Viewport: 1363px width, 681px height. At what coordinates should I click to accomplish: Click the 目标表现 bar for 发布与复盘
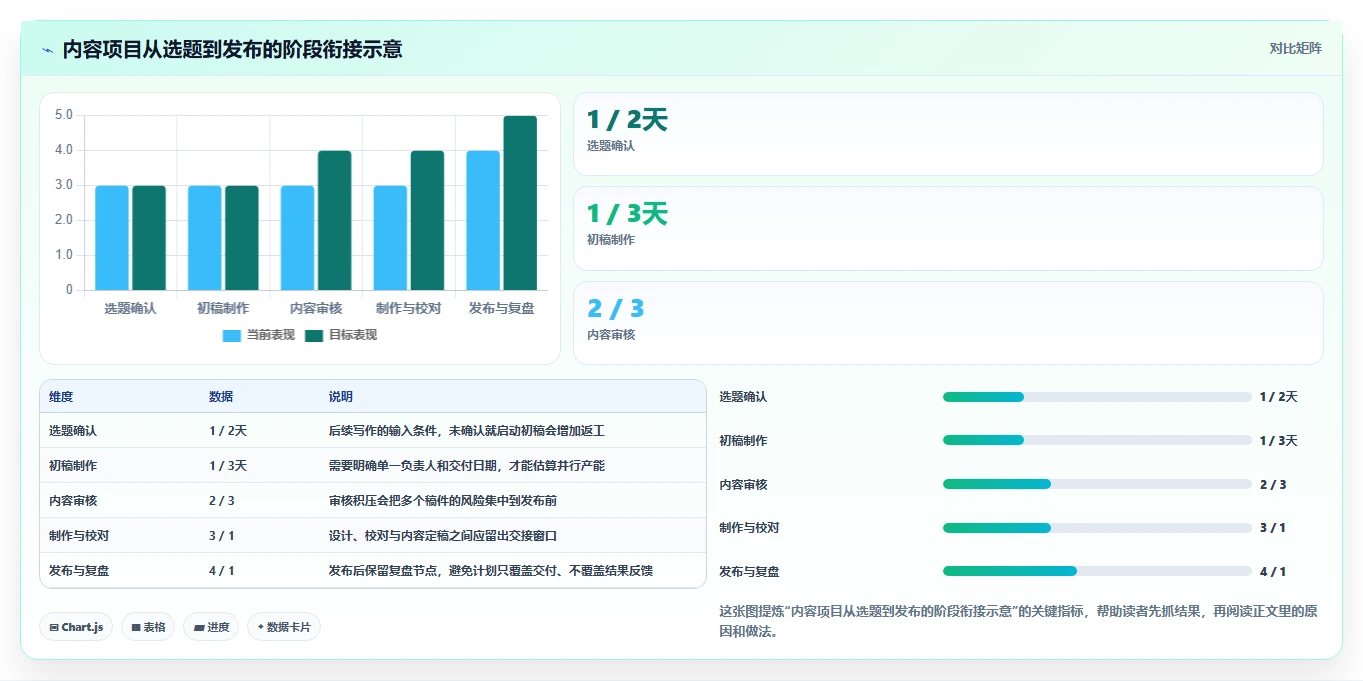pos(520,203)
